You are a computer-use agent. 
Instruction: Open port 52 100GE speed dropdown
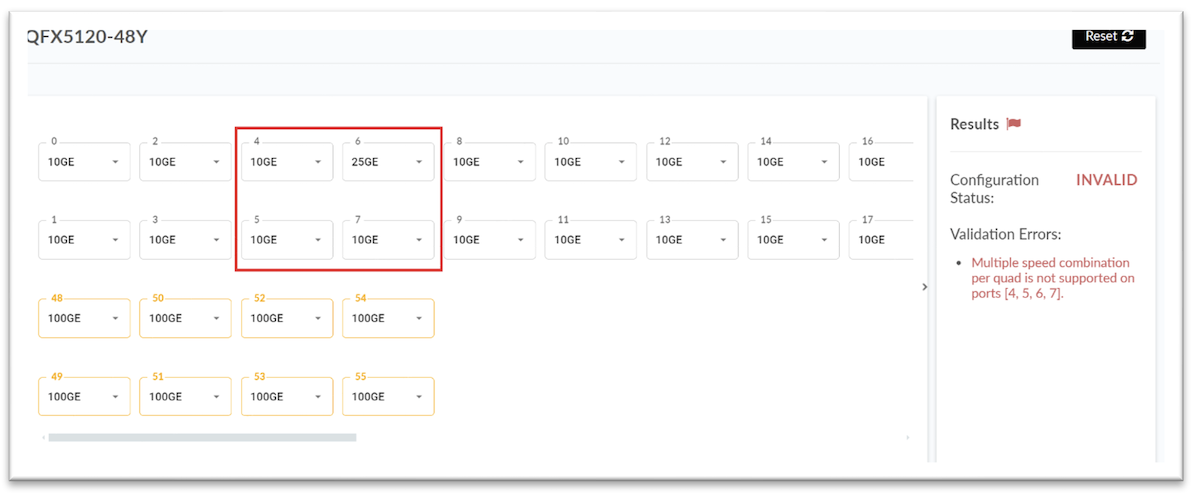tap(287, 318)
